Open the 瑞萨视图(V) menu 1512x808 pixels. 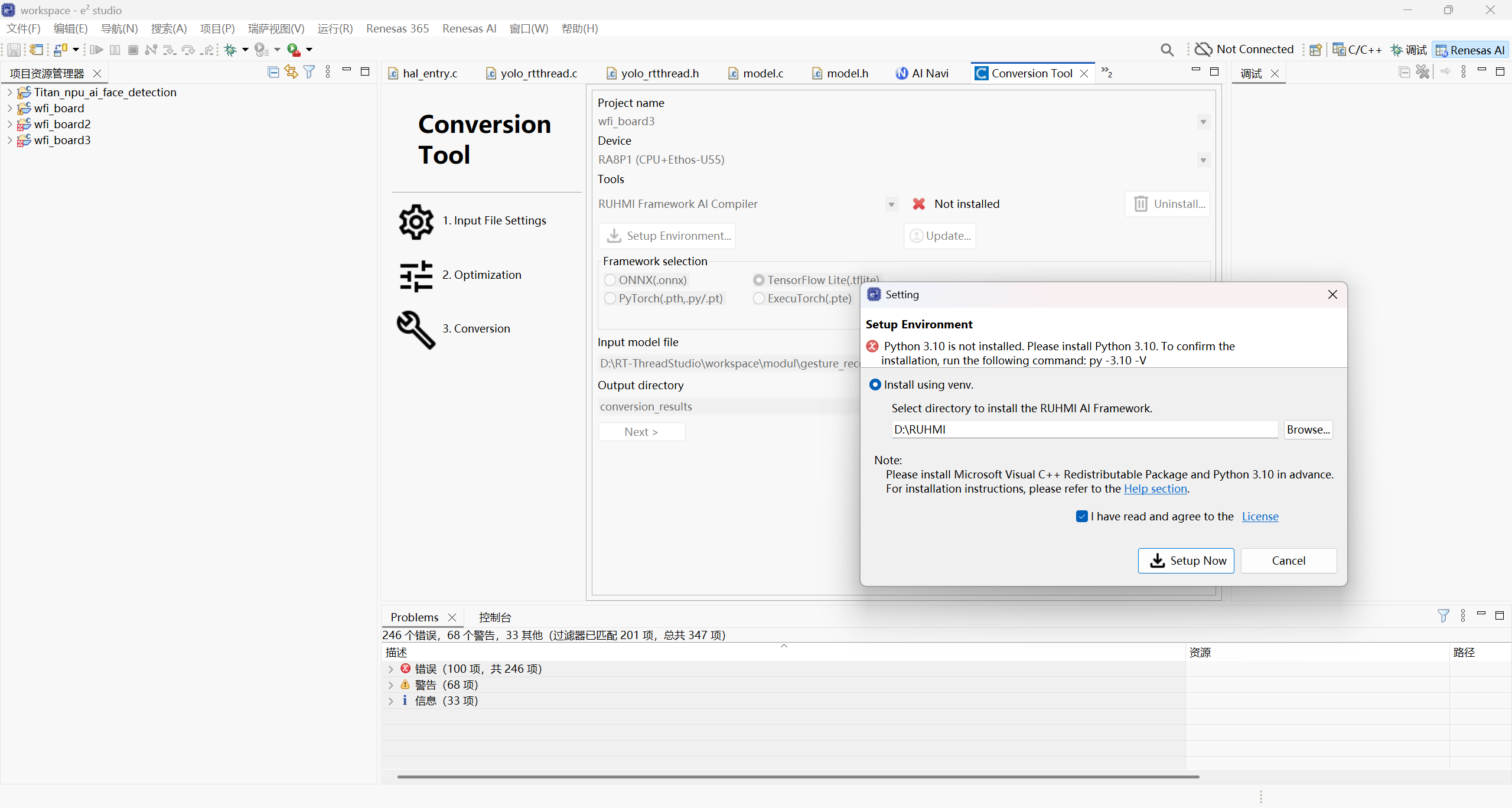coord(276,28)
